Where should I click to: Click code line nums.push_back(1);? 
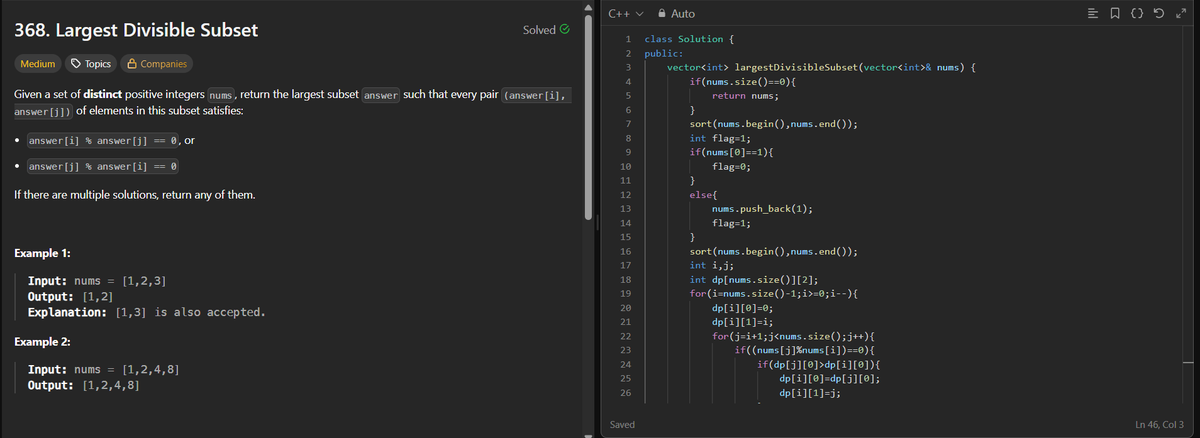[x=761, y=208]
